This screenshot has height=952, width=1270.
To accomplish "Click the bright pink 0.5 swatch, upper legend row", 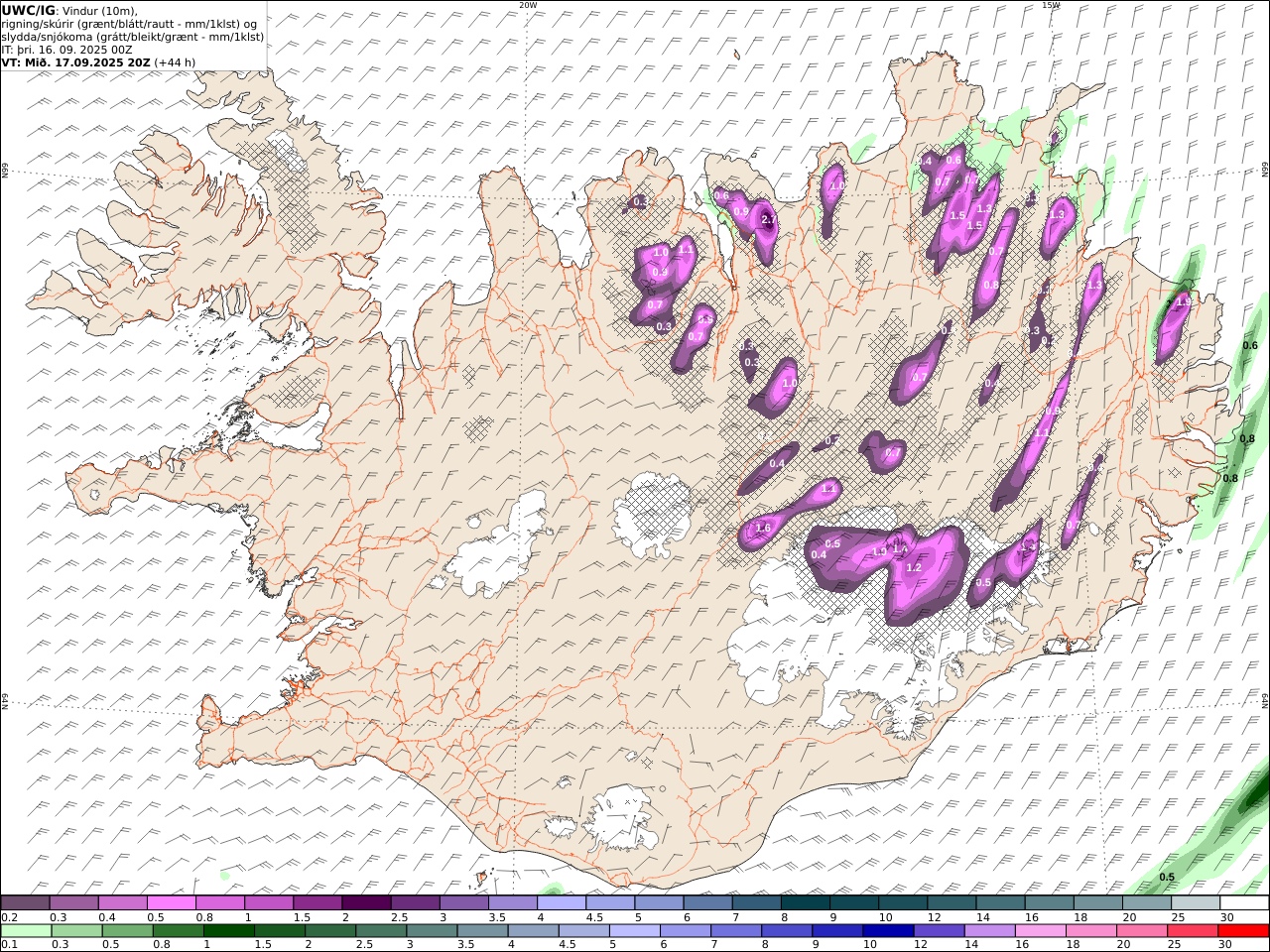I will pyautogui.click(x=171, y=902).
